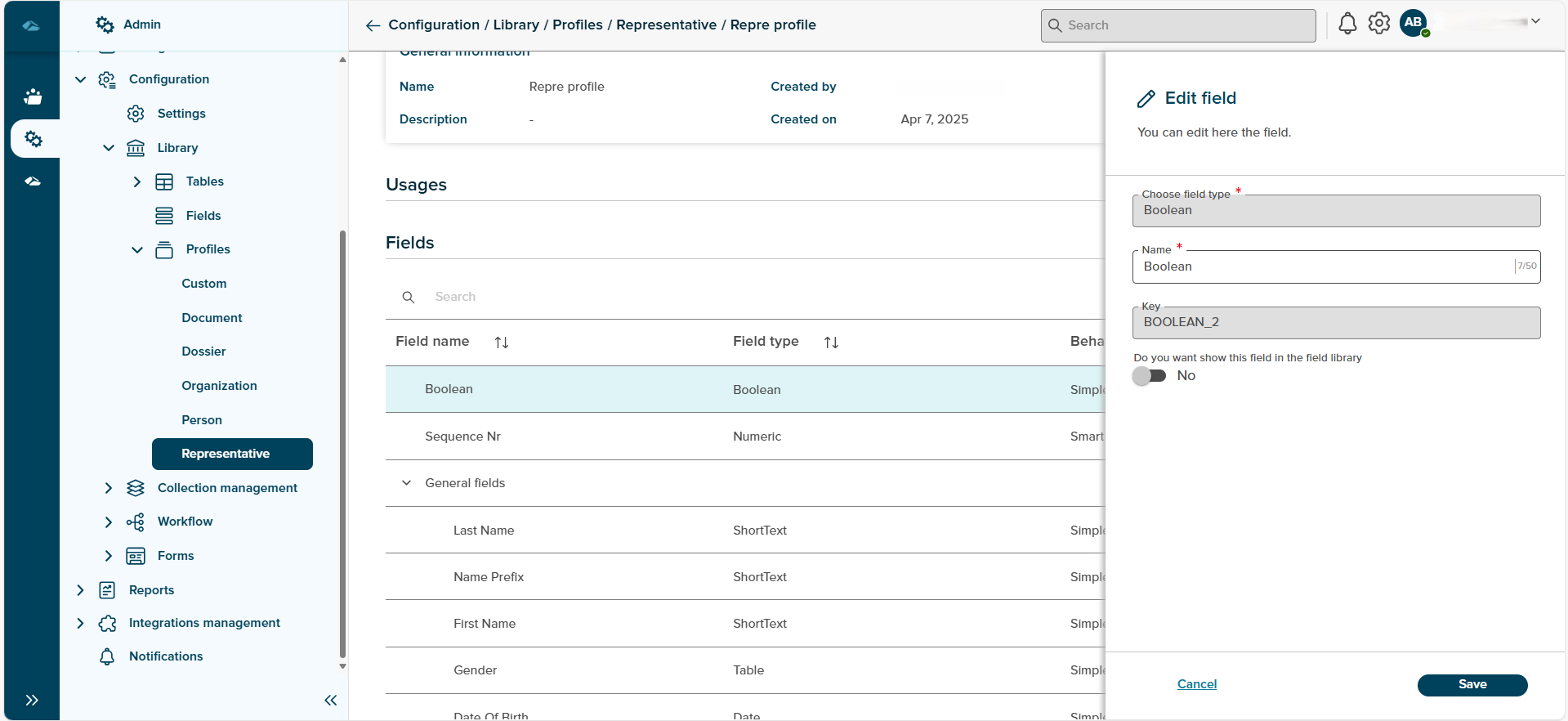Select the Boolean field row
Viewport: 1568px width, 721px height.
tap(745, 389)
